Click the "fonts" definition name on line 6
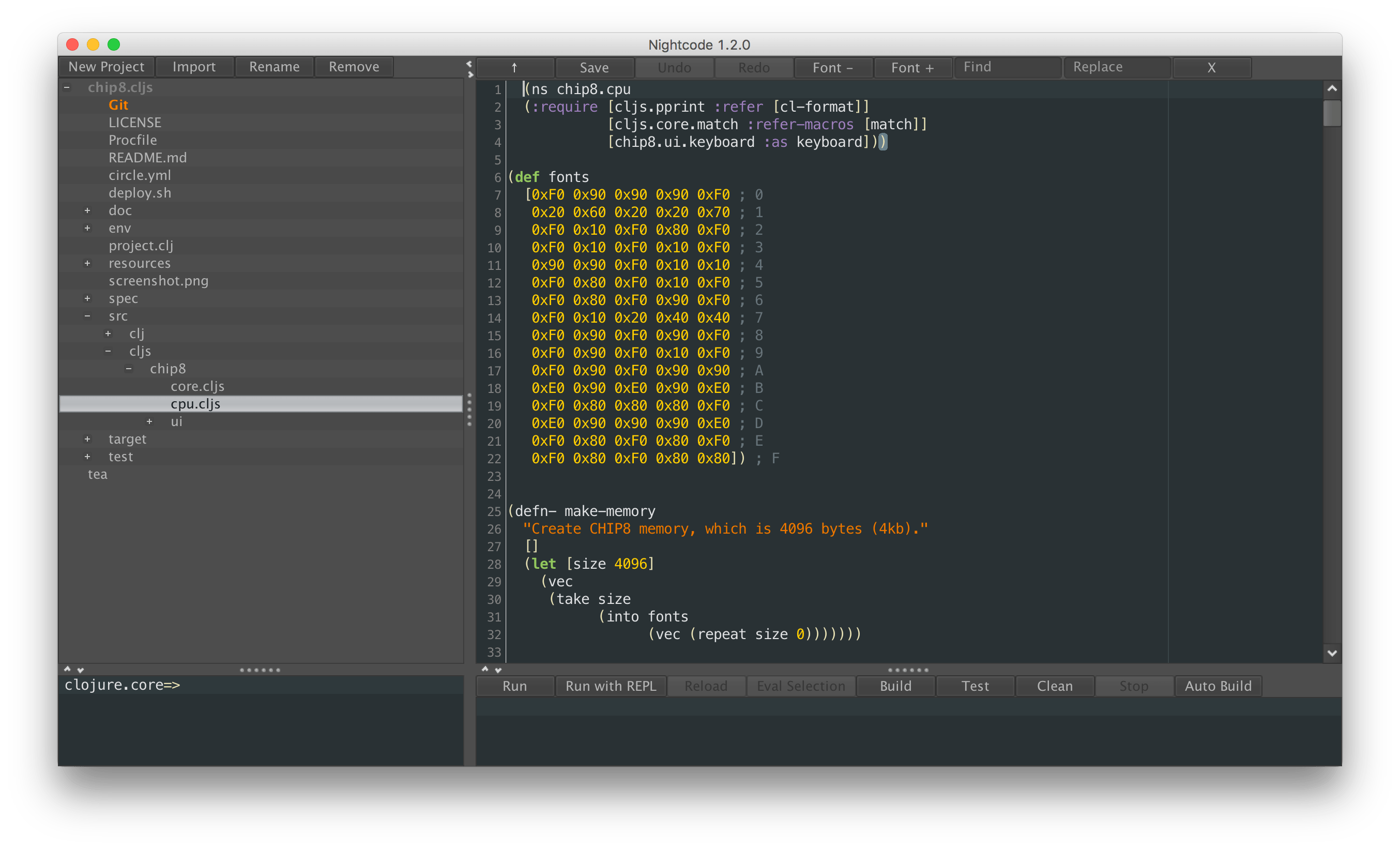Viewport: 1400px width, 849px height. [x=569, y=177]
